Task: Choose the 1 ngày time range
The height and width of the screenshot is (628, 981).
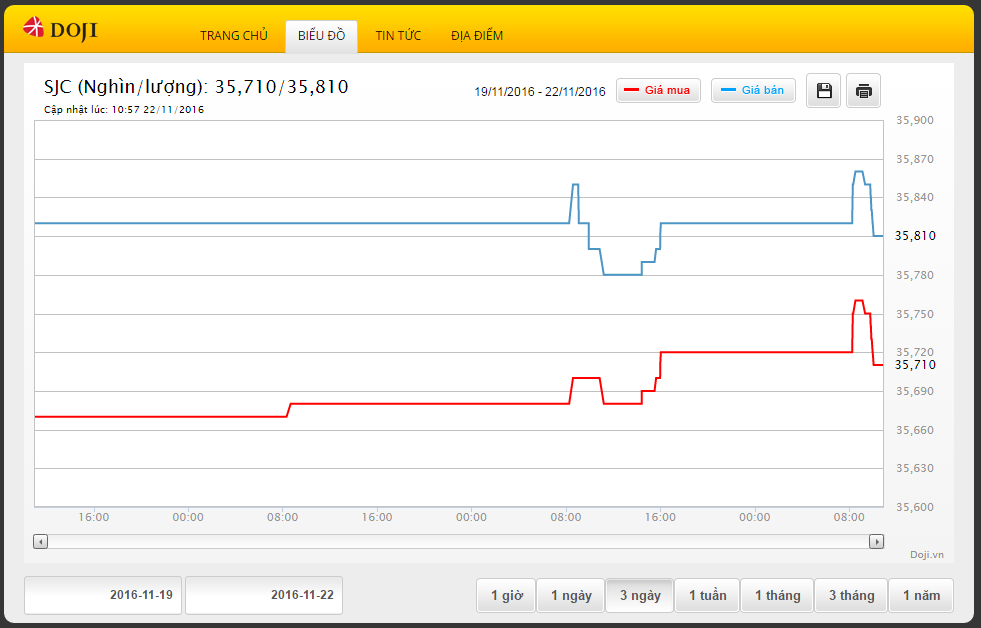Action: 571,595
